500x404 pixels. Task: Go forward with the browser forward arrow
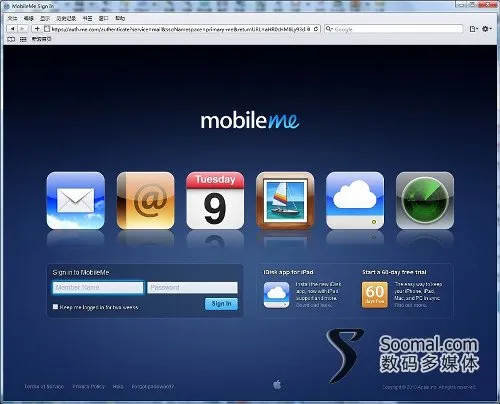click(x=22, y=29)
